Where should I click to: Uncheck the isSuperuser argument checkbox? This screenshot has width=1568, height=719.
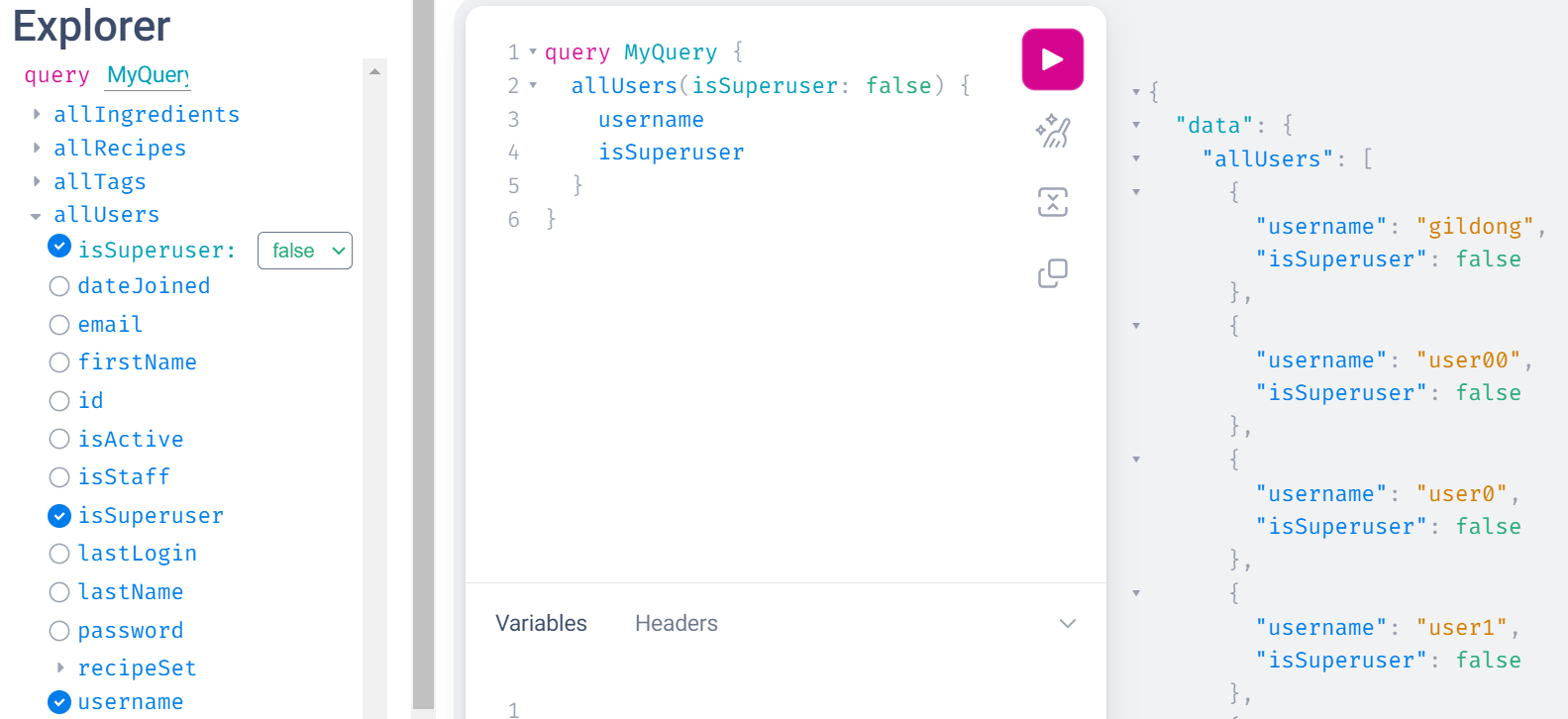59,247
